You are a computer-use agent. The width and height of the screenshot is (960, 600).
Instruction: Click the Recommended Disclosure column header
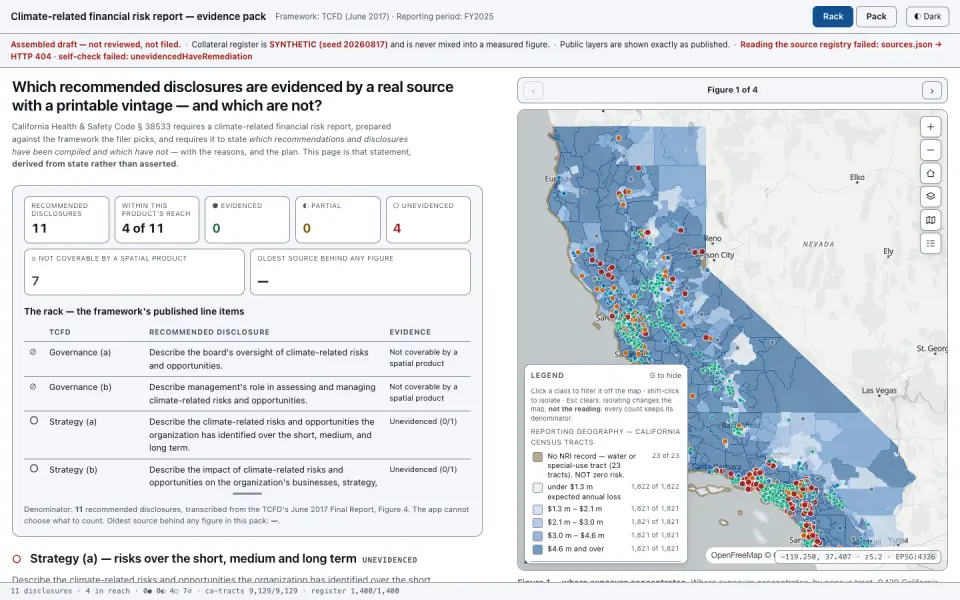click(209, 332)
